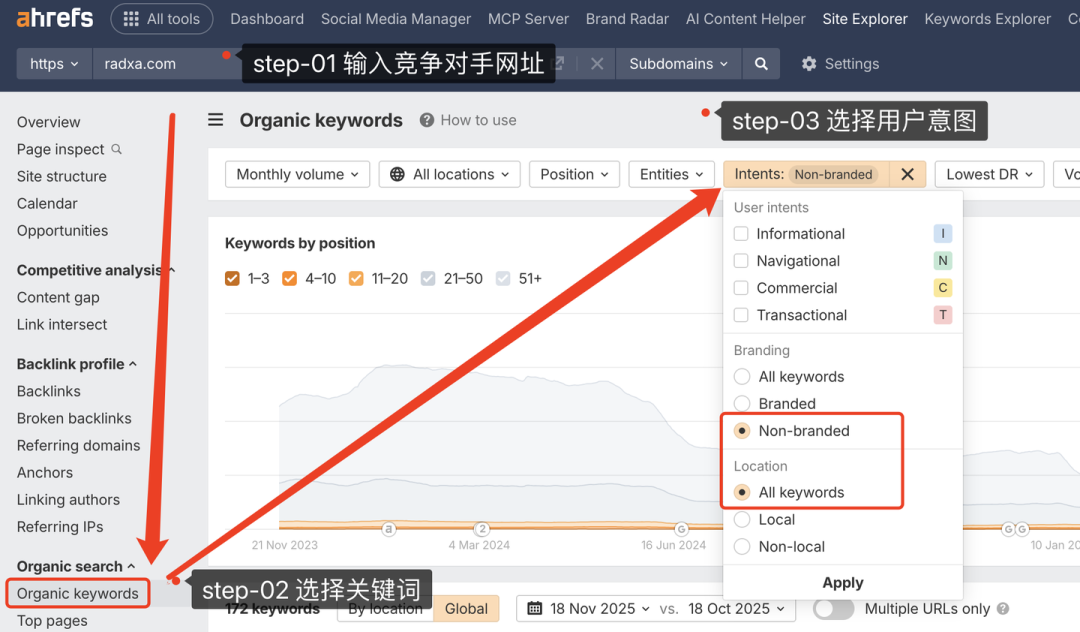Click the search magnifier button

tap(761, 64)
